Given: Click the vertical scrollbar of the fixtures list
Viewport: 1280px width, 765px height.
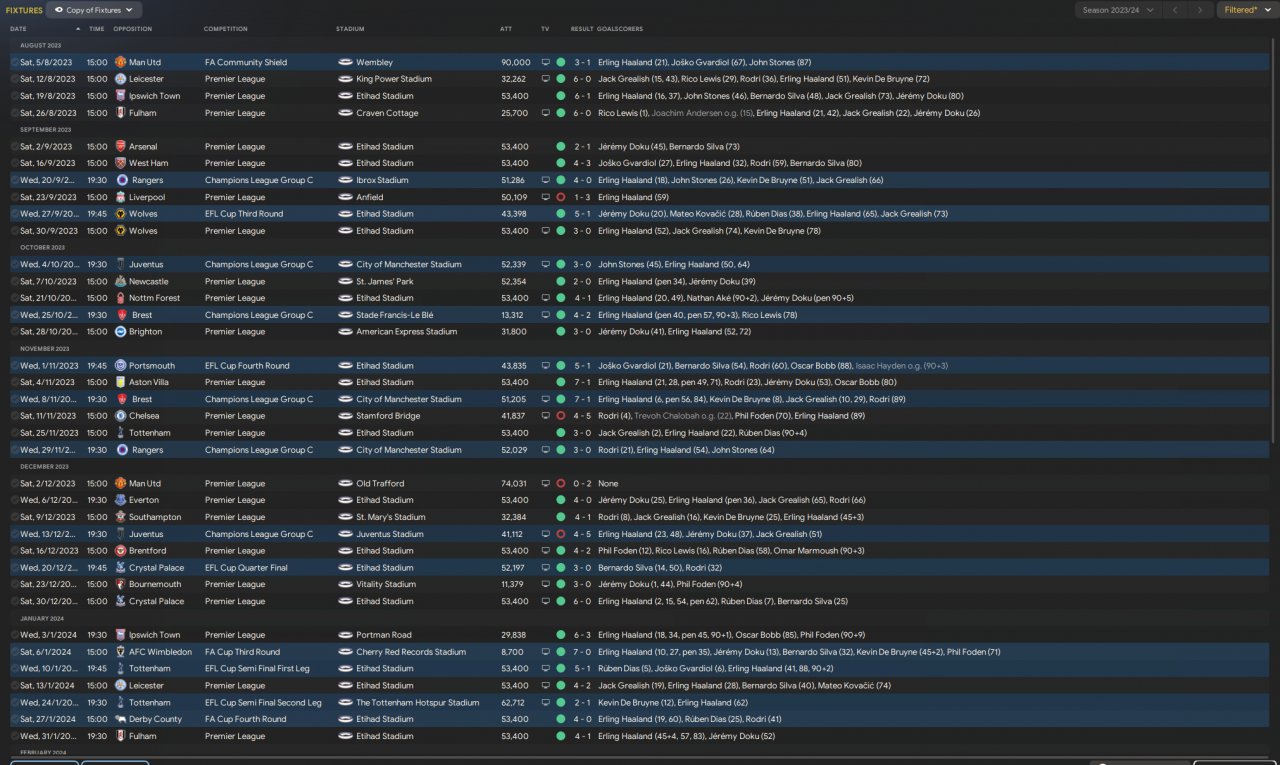Looking at the screenshot, I should click(x=1275, y=240).
